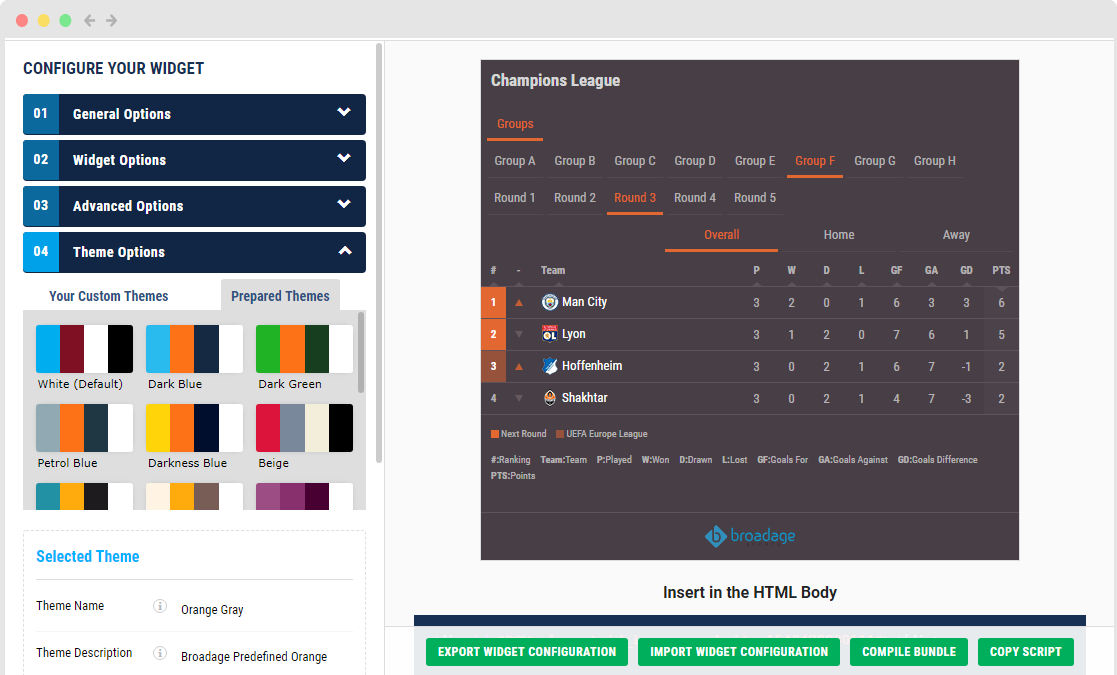Select the Round 3 tab

click(x=635, y=198)
